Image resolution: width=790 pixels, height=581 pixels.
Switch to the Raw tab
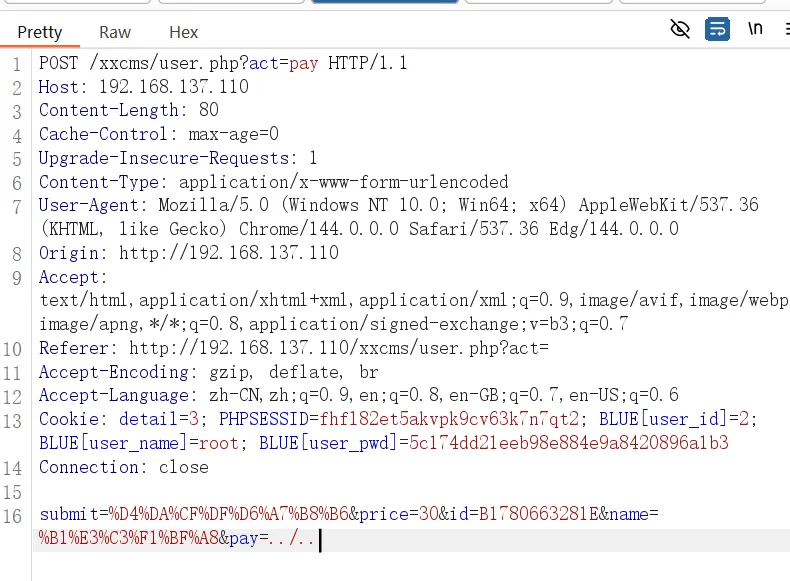pos(115,32)
